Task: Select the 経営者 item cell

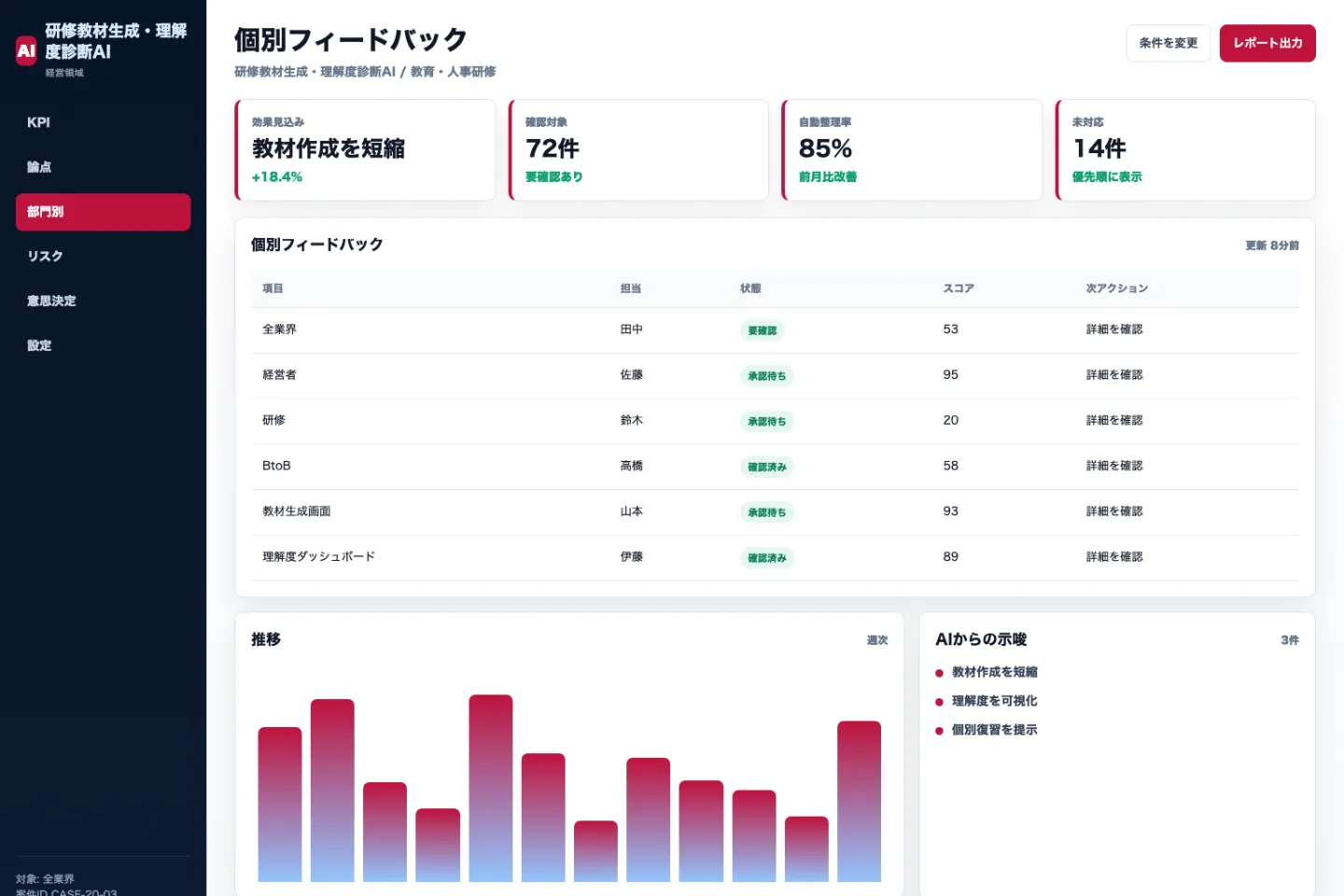Action: click(279, 375)
